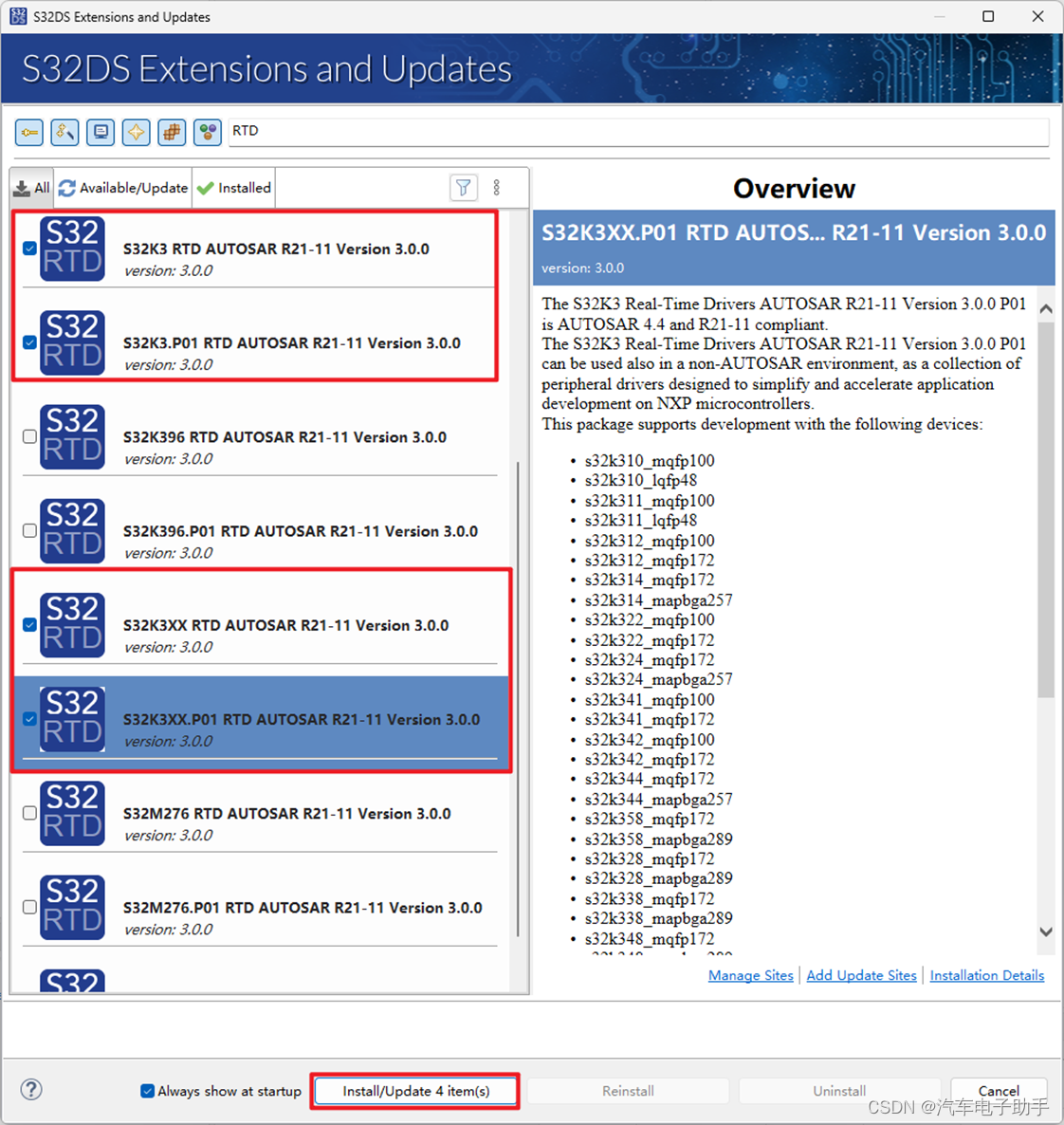Viewport: 1064px width, 1125px height.
Task: Select S32K3 RTD AUTOSAR R21-11 Version 3.0.0 row
Action: pos(259,249)
